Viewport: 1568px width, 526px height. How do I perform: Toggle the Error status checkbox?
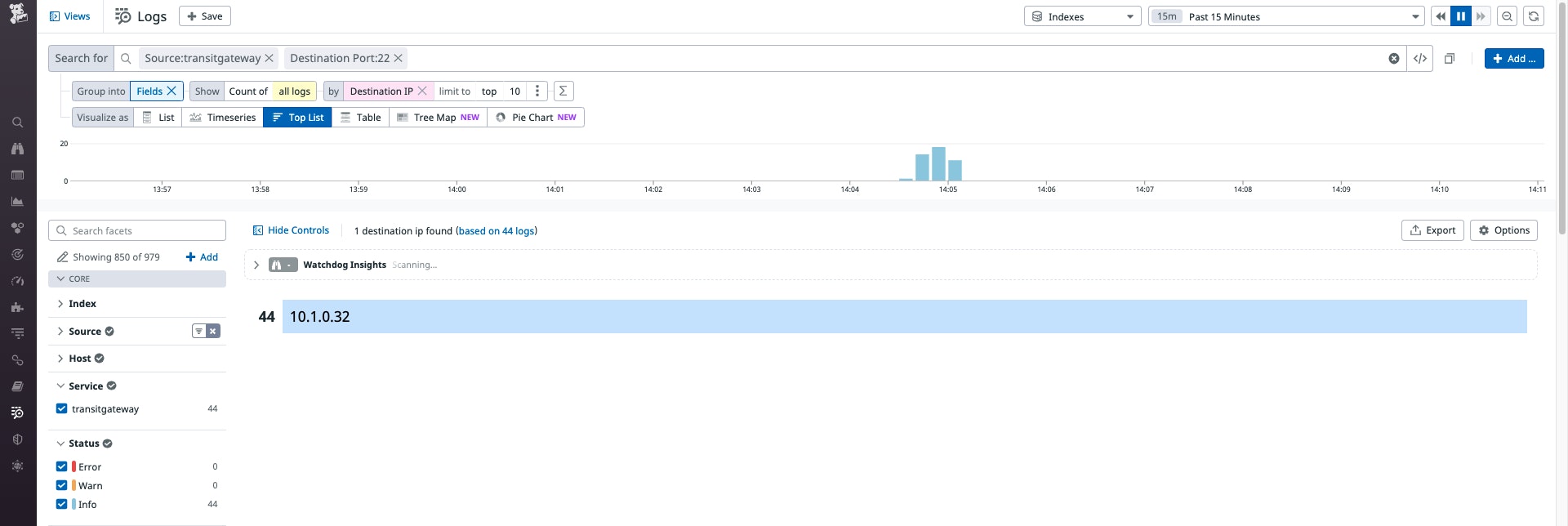coord(61,466)
